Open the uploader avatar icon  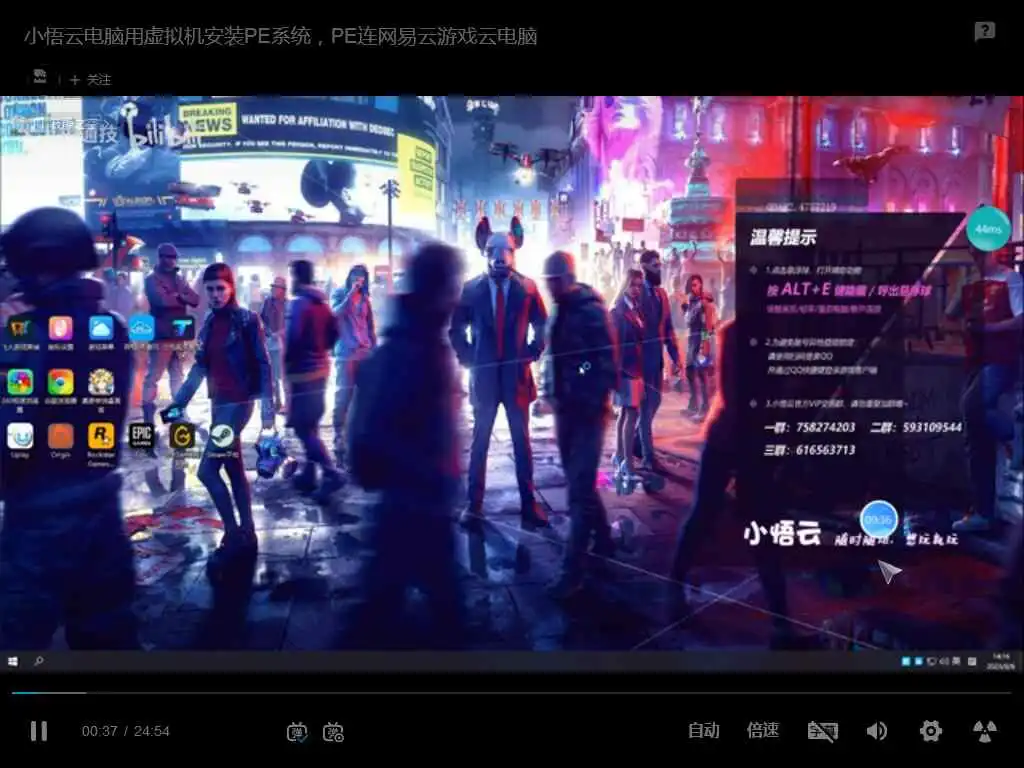(x=40, y=77)
